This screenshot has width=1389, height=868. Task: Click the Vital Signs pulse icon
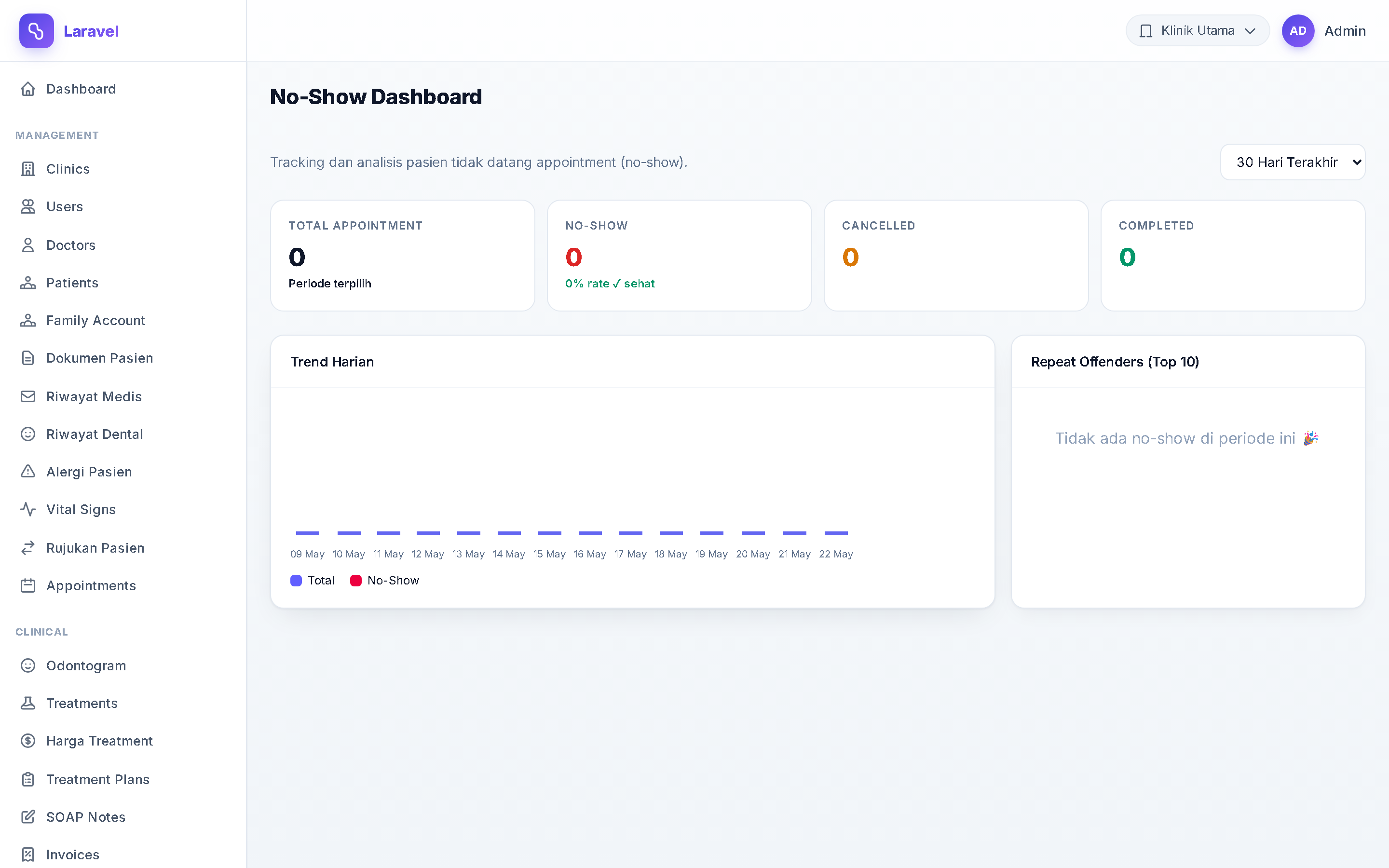[x=28, y=510]
